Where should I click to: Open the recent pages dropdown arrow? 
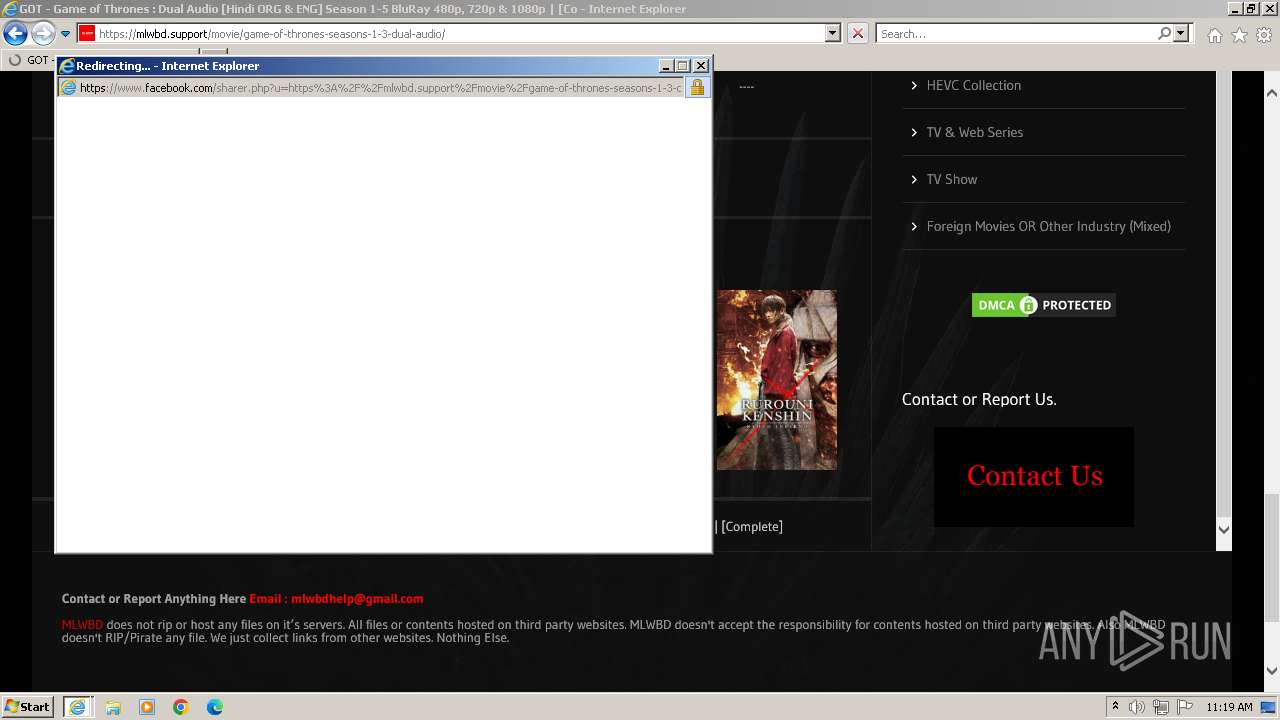[x=65, y=34]
